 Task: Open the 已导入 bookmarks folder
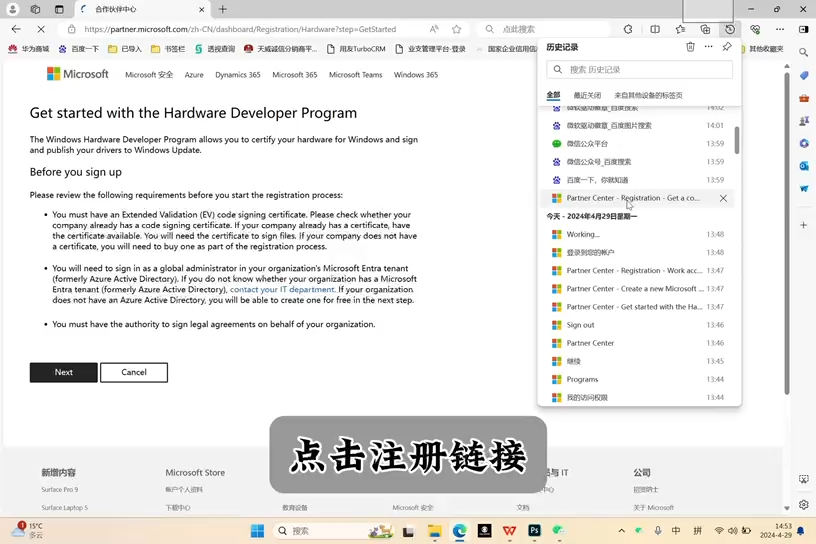click(125, 49)
